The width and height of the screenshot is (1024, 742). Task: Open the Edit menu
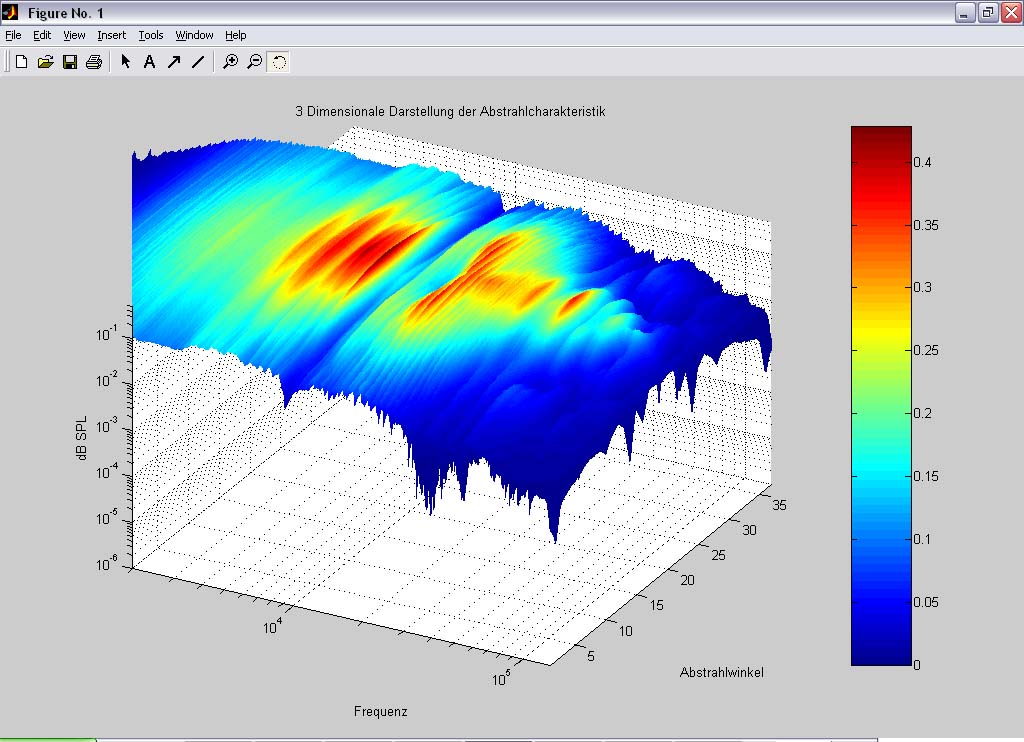click(42, 35)
